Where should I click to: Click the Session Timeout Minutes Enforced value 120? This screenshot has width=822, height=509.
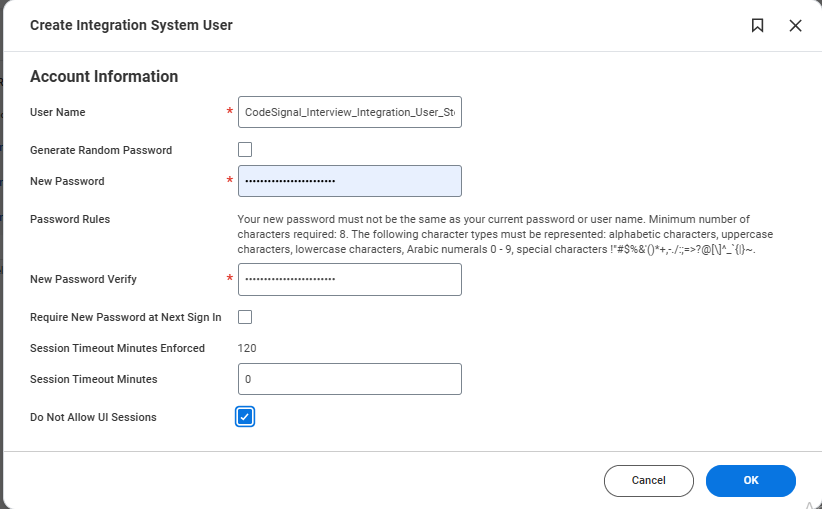pos(247,348)
